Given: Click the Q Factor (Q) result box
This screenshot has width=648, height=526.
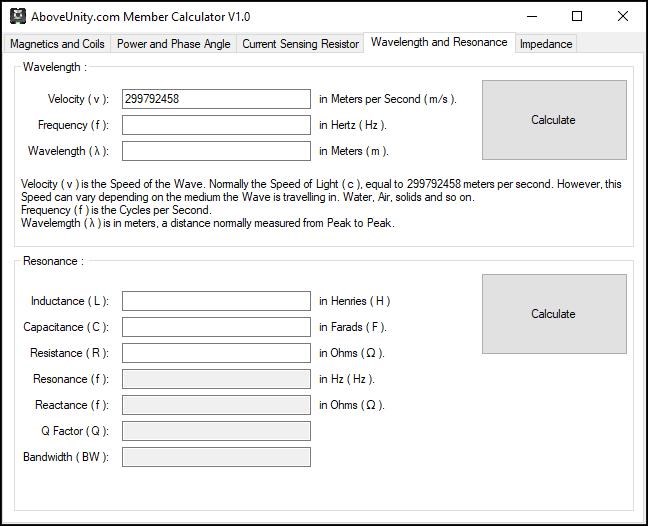Looking at the screenshot, I should 216,431.
